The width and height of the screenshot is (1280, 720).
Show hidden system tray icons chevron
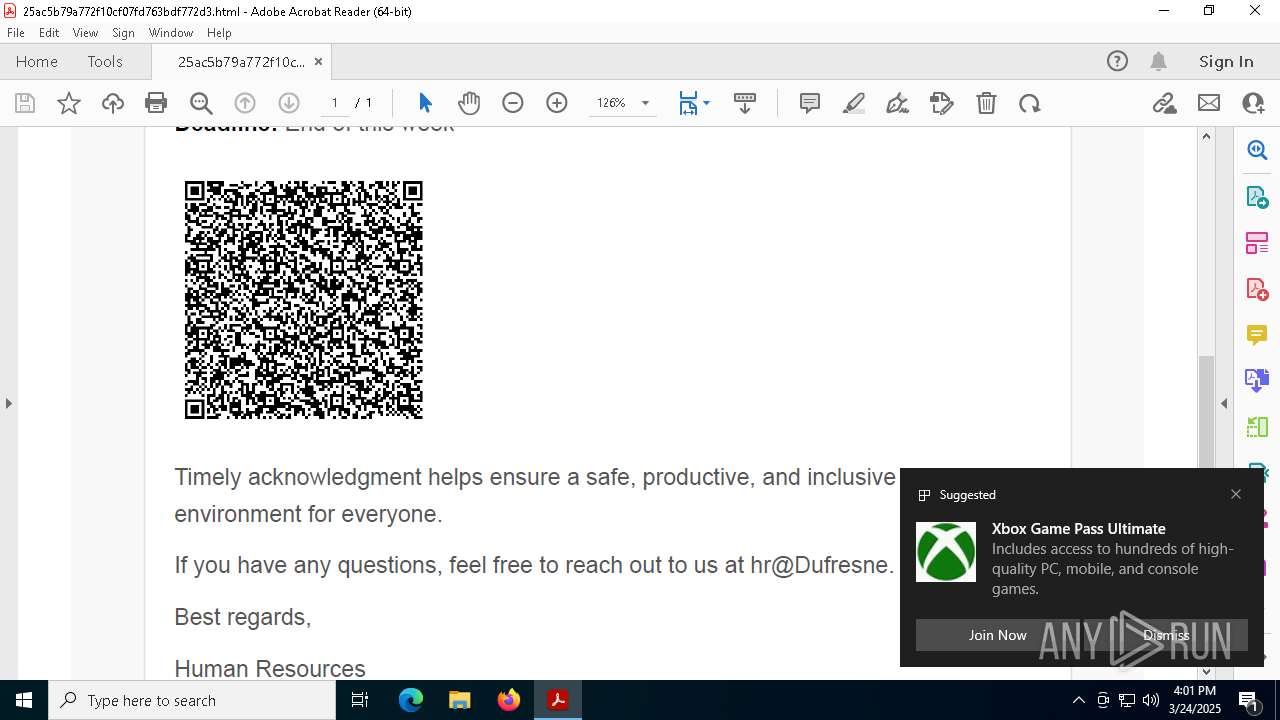1079,700
